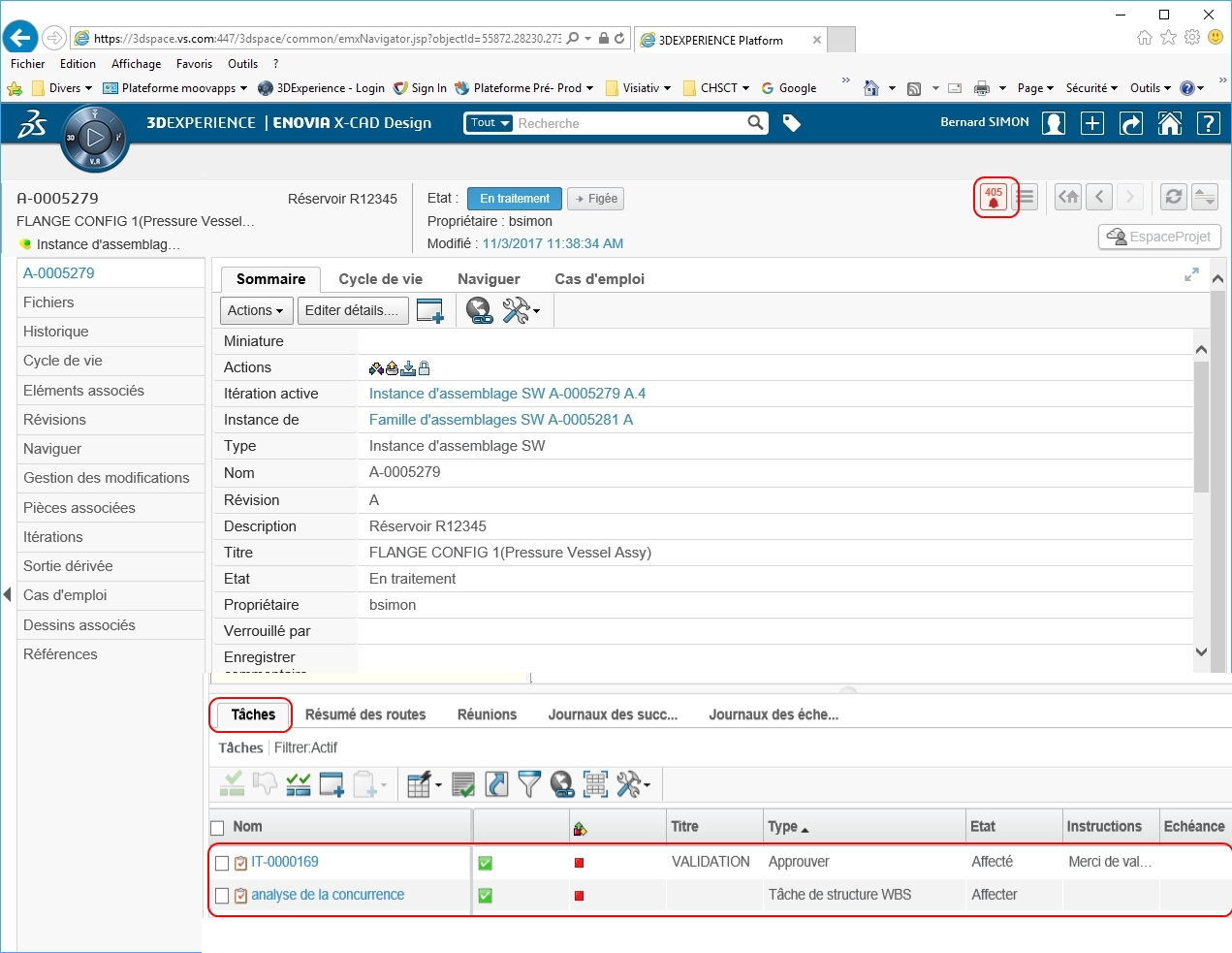Viewport: 1232px width, 953px height.
Task: Sort tasks by the Type column header
Action: point(788,827)
